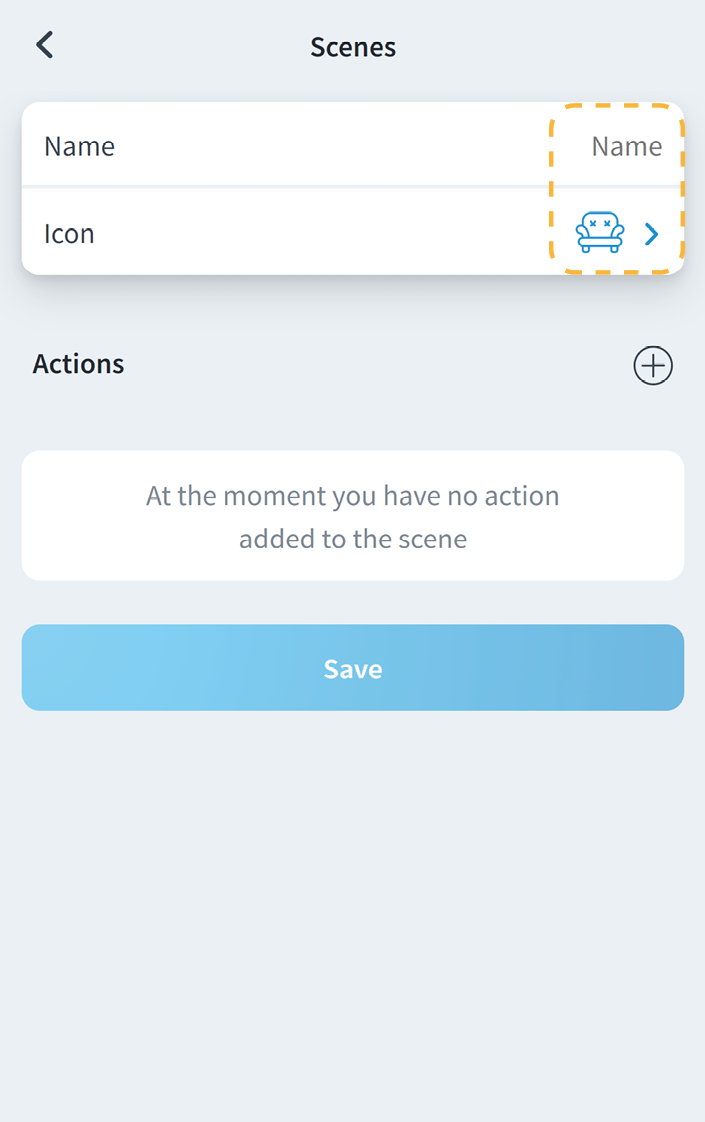The height and width of the screenshot is (1122, 705).
Task: Click "At the moment you have no action" text
Action: pyautogui.click(x=353, y=496)
